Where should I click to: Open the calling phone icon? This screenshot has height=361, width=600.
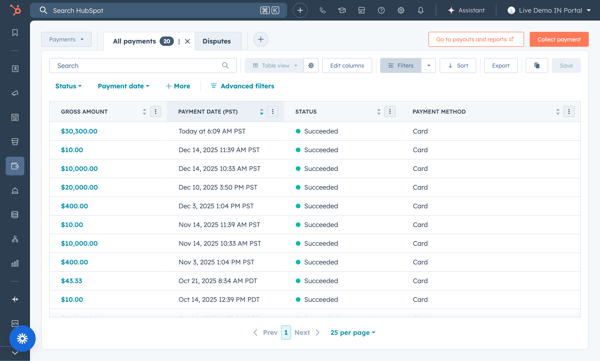click(323, 10)
